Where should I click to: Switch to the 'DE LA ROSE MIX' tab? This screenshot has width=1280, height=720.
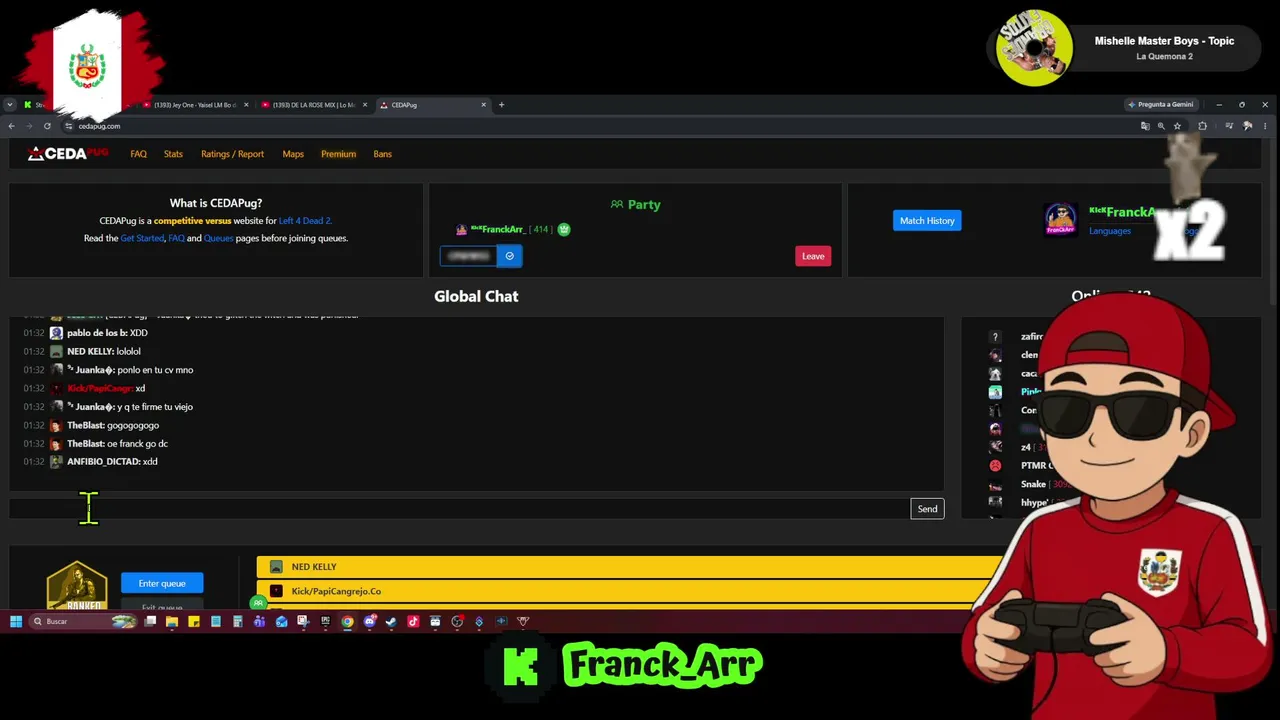314,105
